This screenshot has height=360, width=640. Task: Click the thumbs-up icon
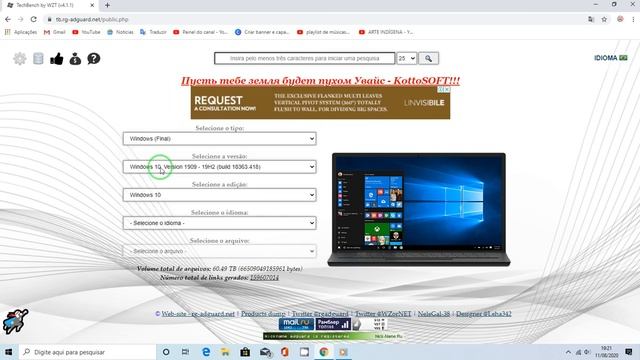(x=57, y=59)
